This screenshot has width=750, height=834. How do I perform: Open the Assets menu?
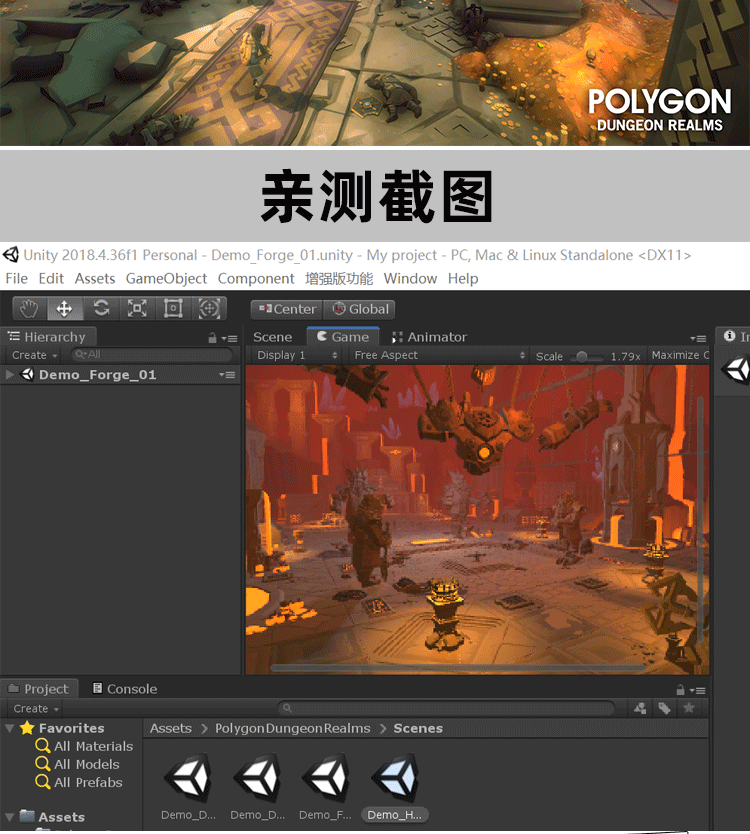pyautogui.click(x=95, y=278)
